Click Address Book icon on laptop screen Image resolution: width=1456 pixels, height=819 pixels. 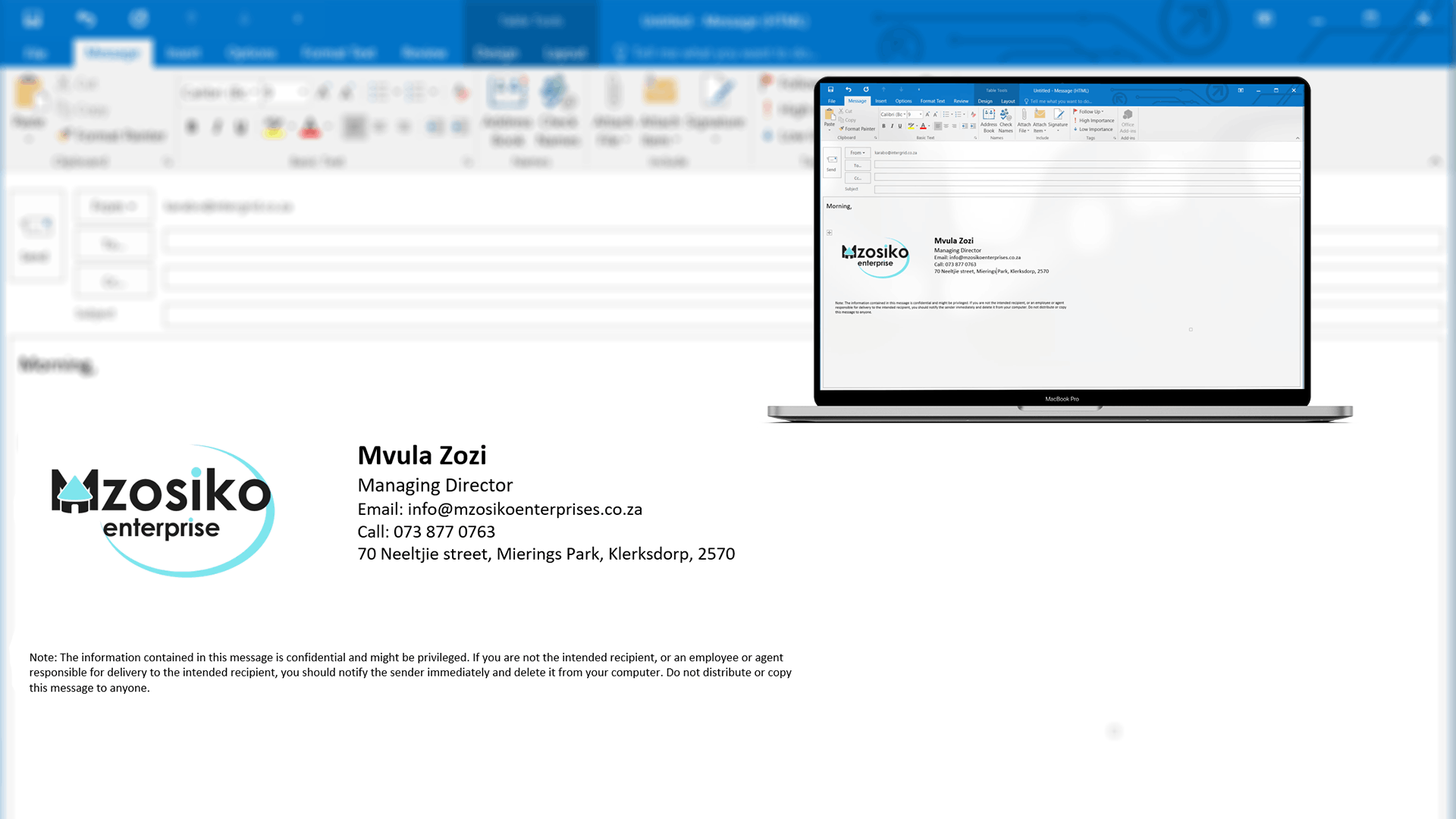(x=988, y=115)
